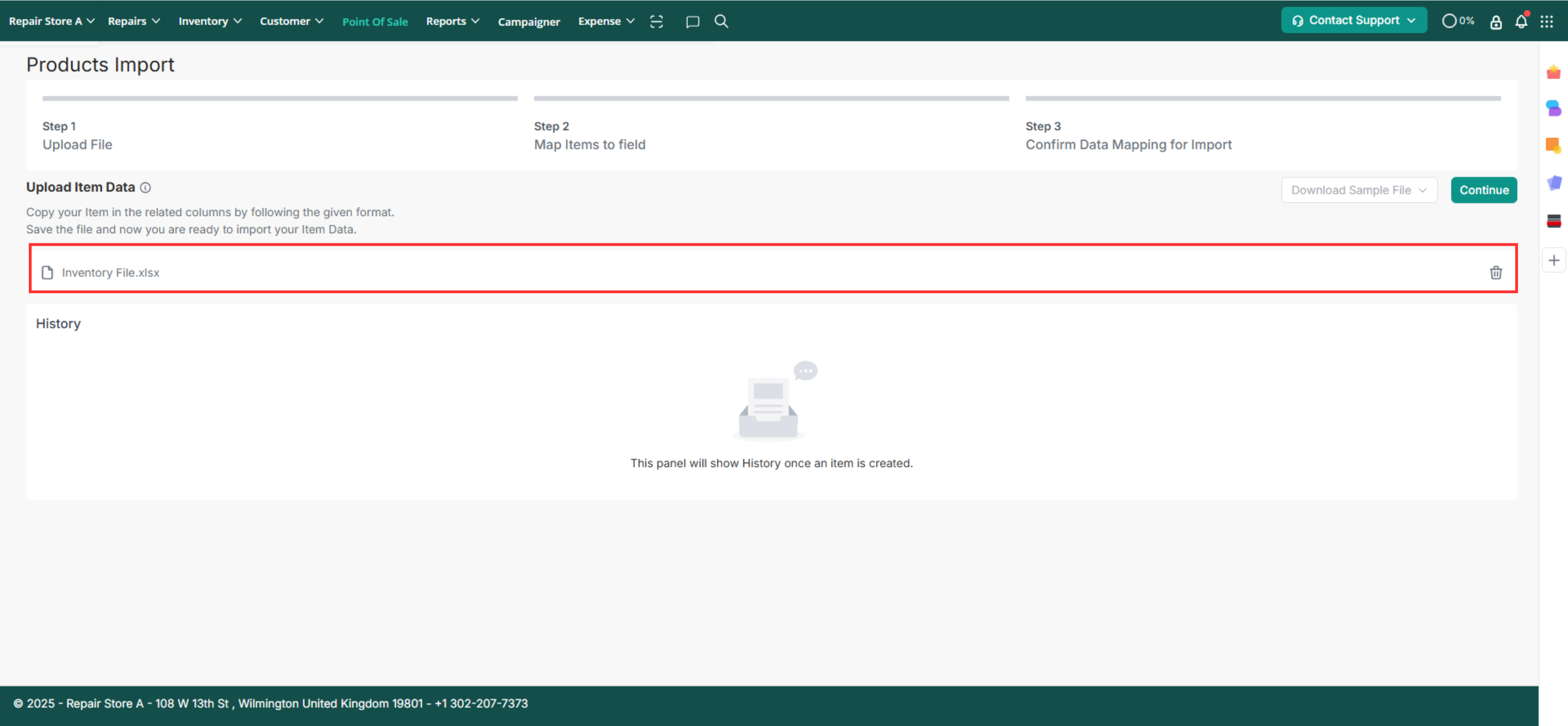The height and width of the screenshot is (726, 1568).
Task: Open Download Sample File dropdown
Action: pos(1358,190)
